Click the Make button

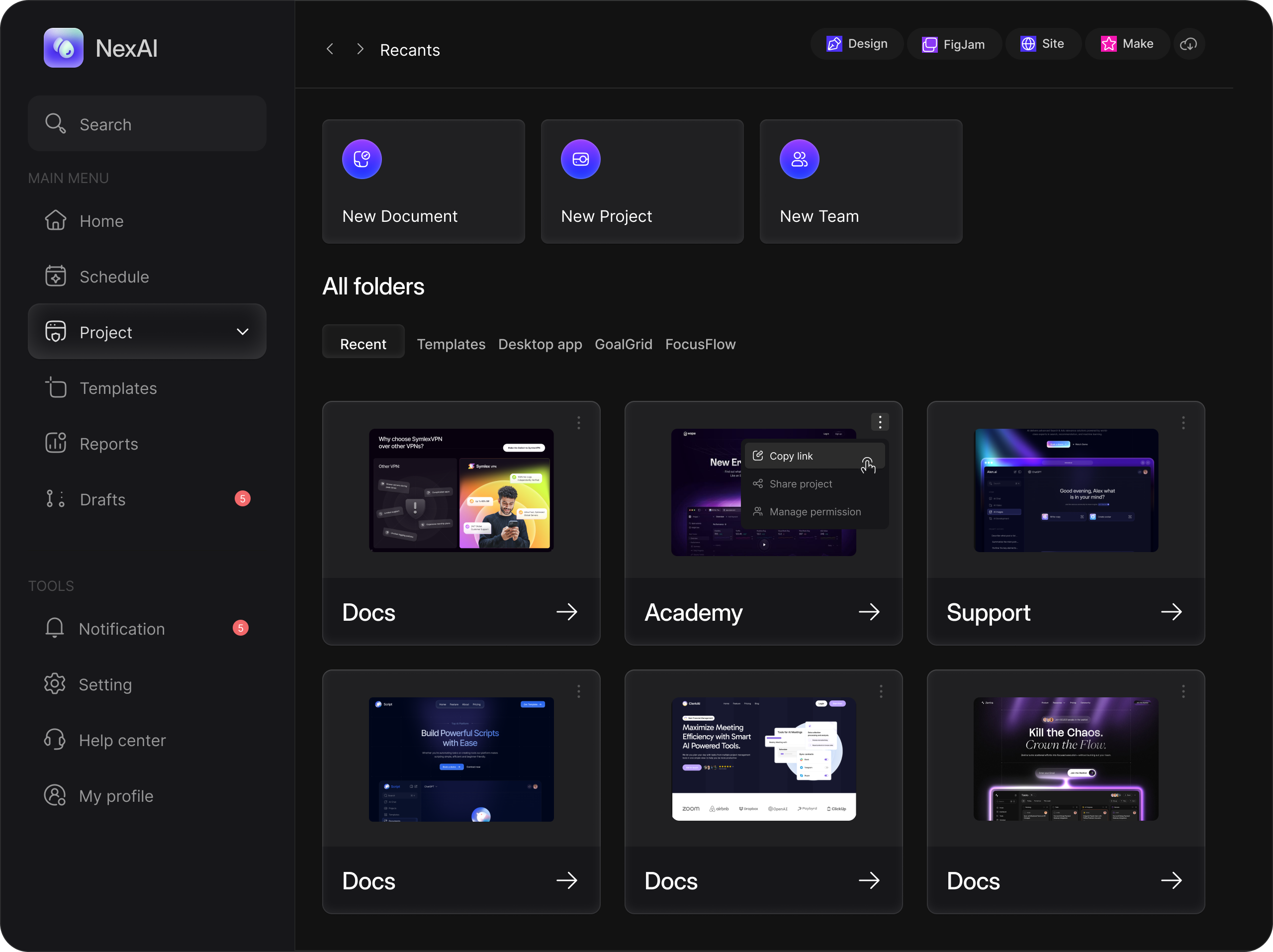(x=1127, y=44)
